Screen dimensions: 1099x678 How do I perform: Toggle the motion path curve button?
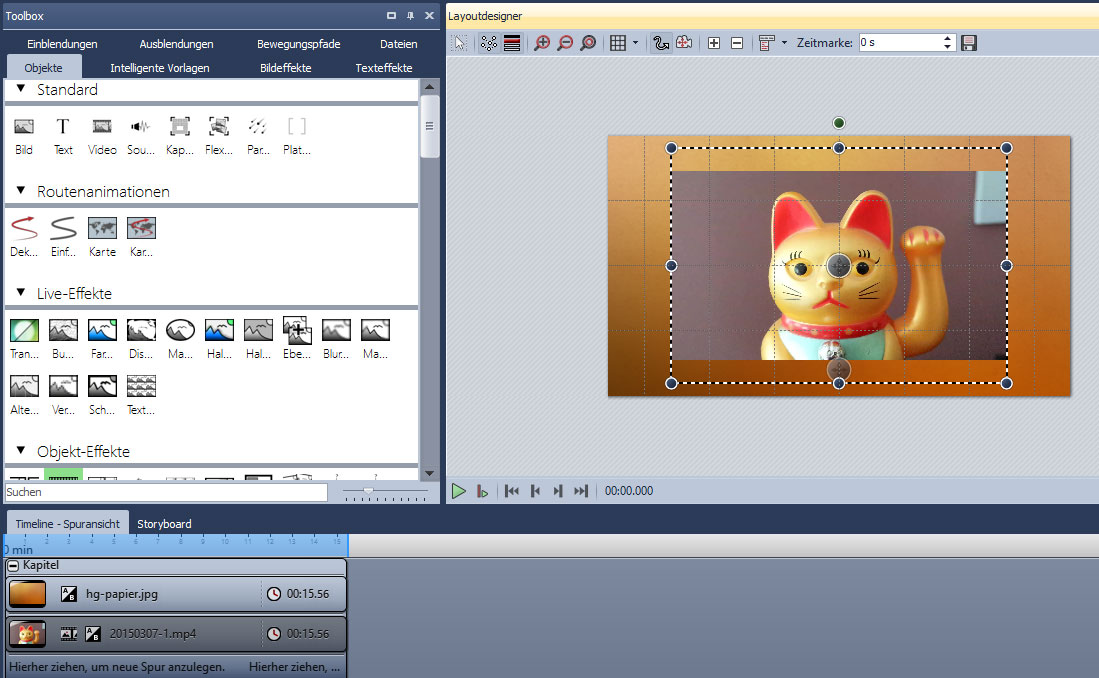[661, 43]
